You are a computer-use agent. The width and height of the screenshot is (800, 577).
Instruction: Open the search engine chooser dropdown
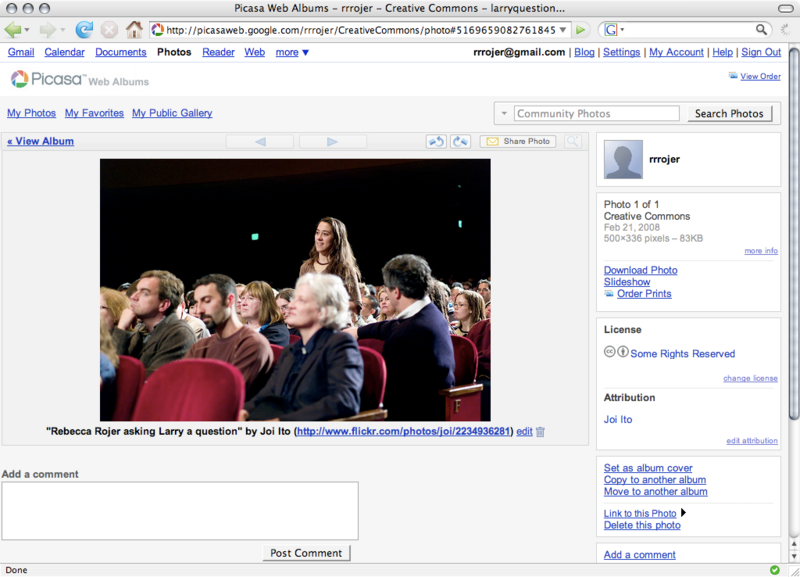point(622,30)
